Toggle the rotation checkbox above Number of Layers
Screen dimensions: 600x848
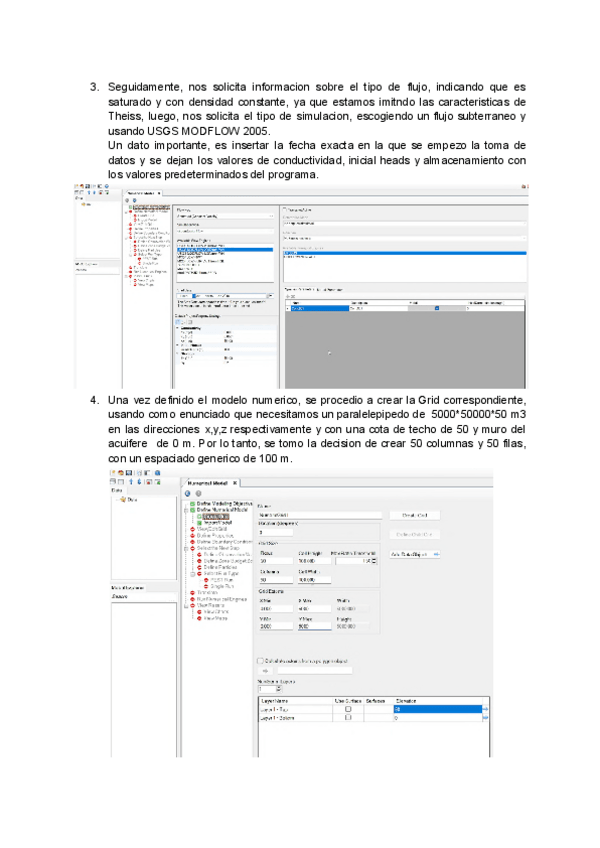tap(262, 661)
